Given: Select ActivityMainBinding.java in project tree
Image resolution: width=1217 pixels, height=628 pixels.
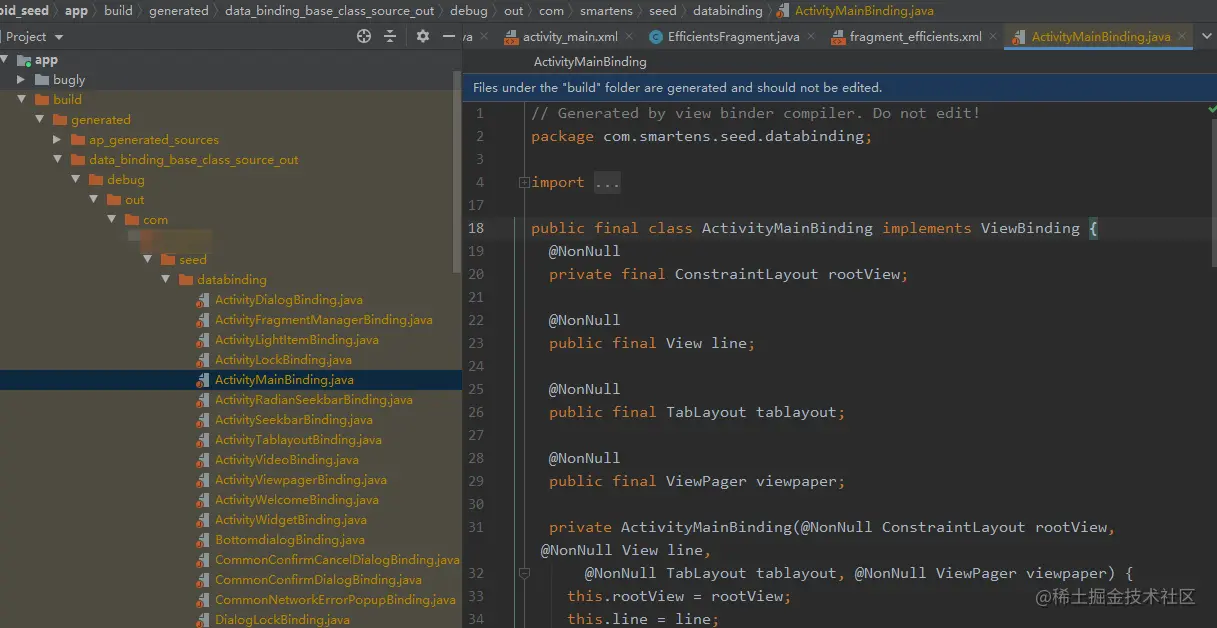Looking at the screenshot, I should 284,380.
